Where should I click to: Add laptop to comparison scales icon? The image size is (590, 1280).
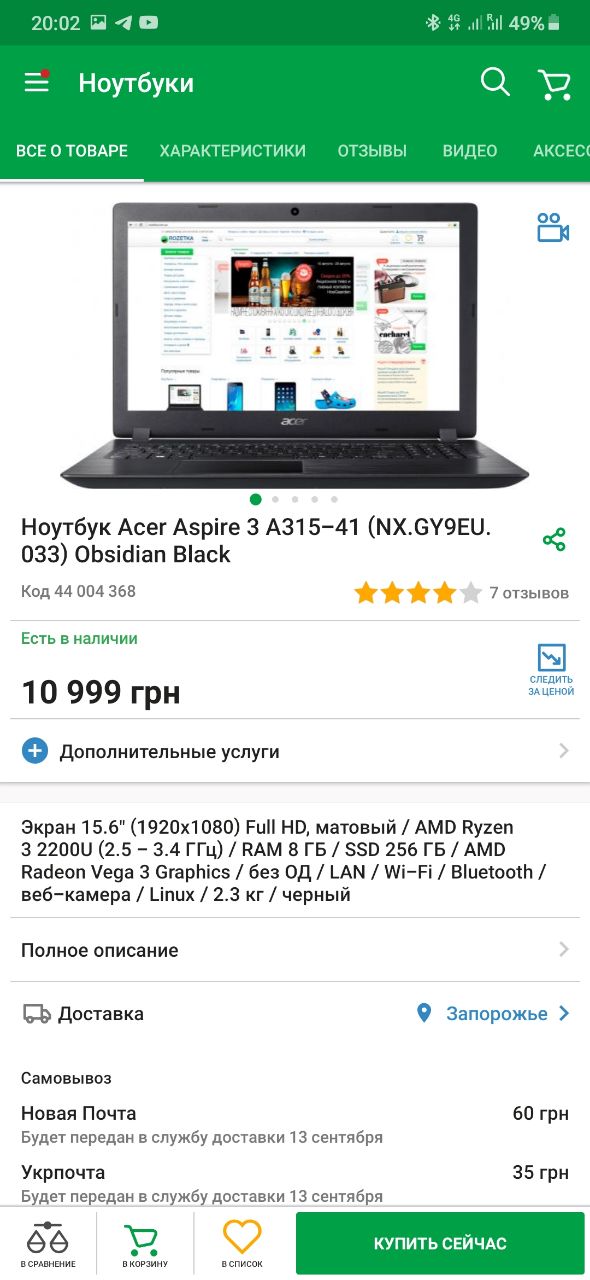coord(48,1245)
